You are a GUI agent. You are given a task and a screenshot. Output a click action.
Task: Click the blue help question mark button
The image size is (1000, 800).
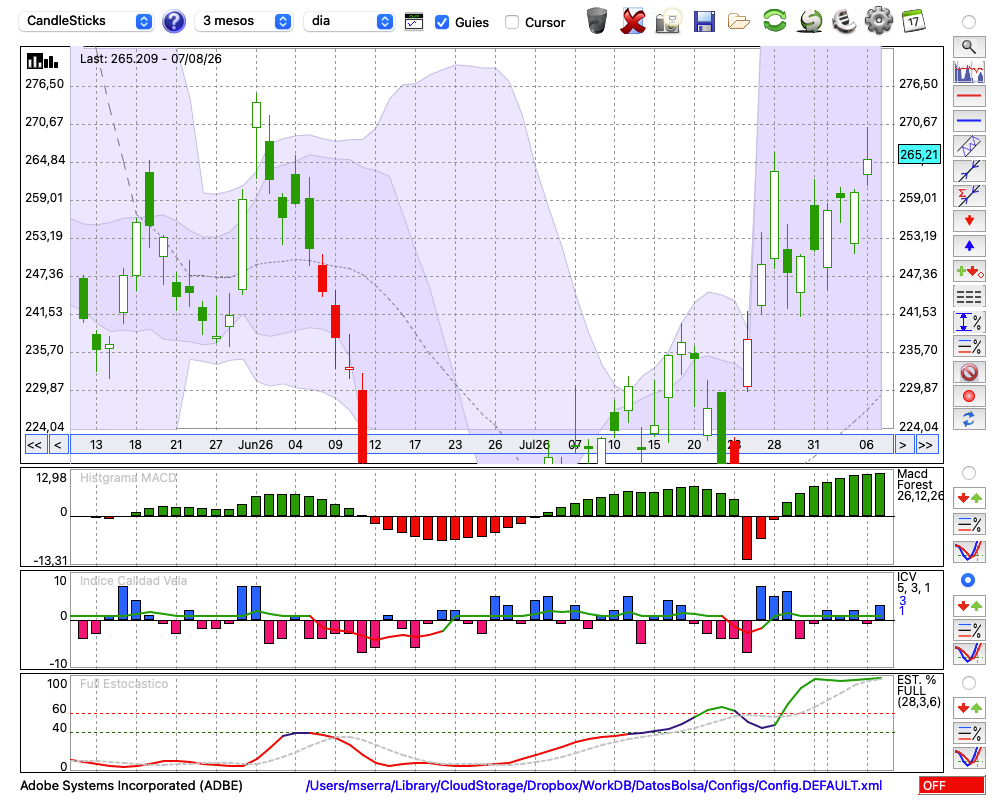(173, 22)
